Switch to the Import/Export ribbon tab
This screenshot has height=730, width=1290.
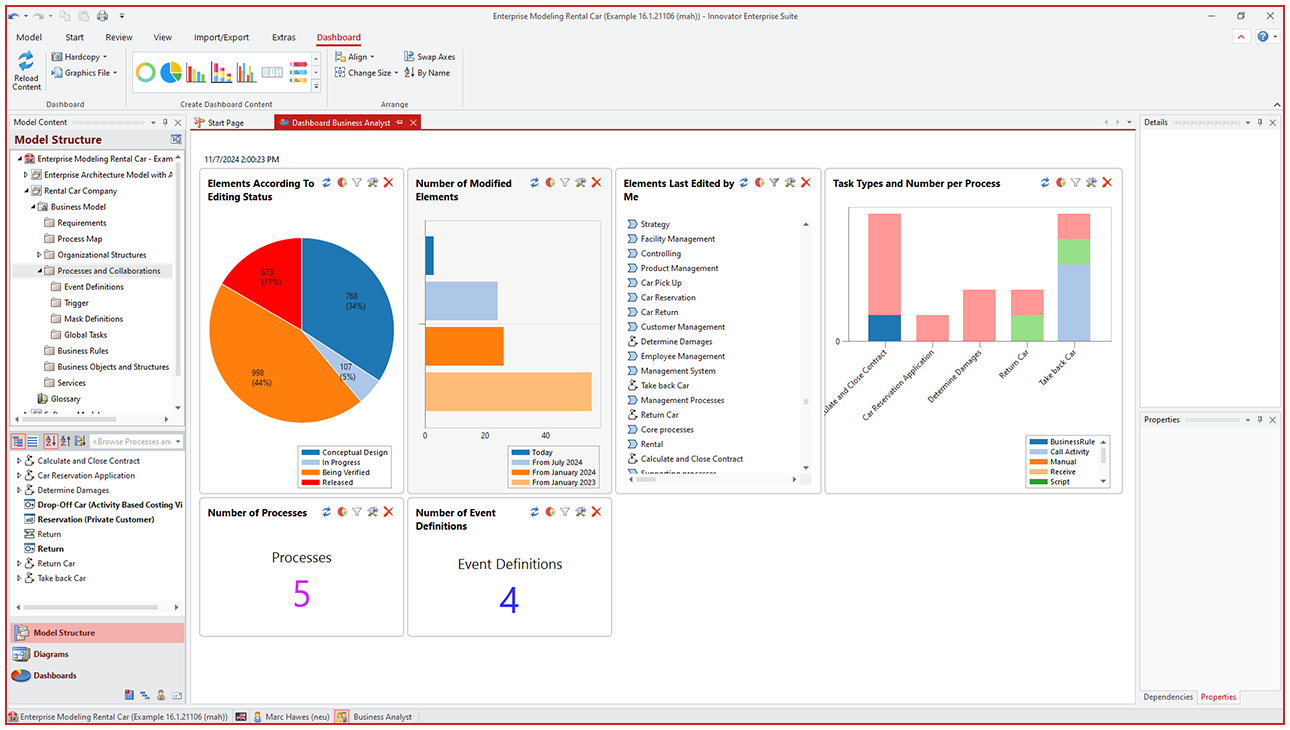[x=221, y=37]
